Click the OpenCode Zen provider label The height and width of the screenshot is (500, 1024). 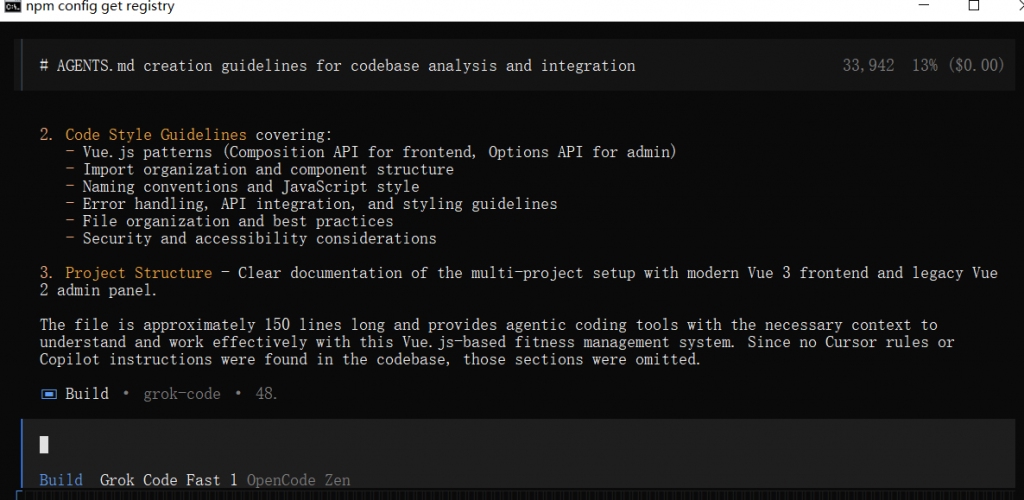[298, 480]
